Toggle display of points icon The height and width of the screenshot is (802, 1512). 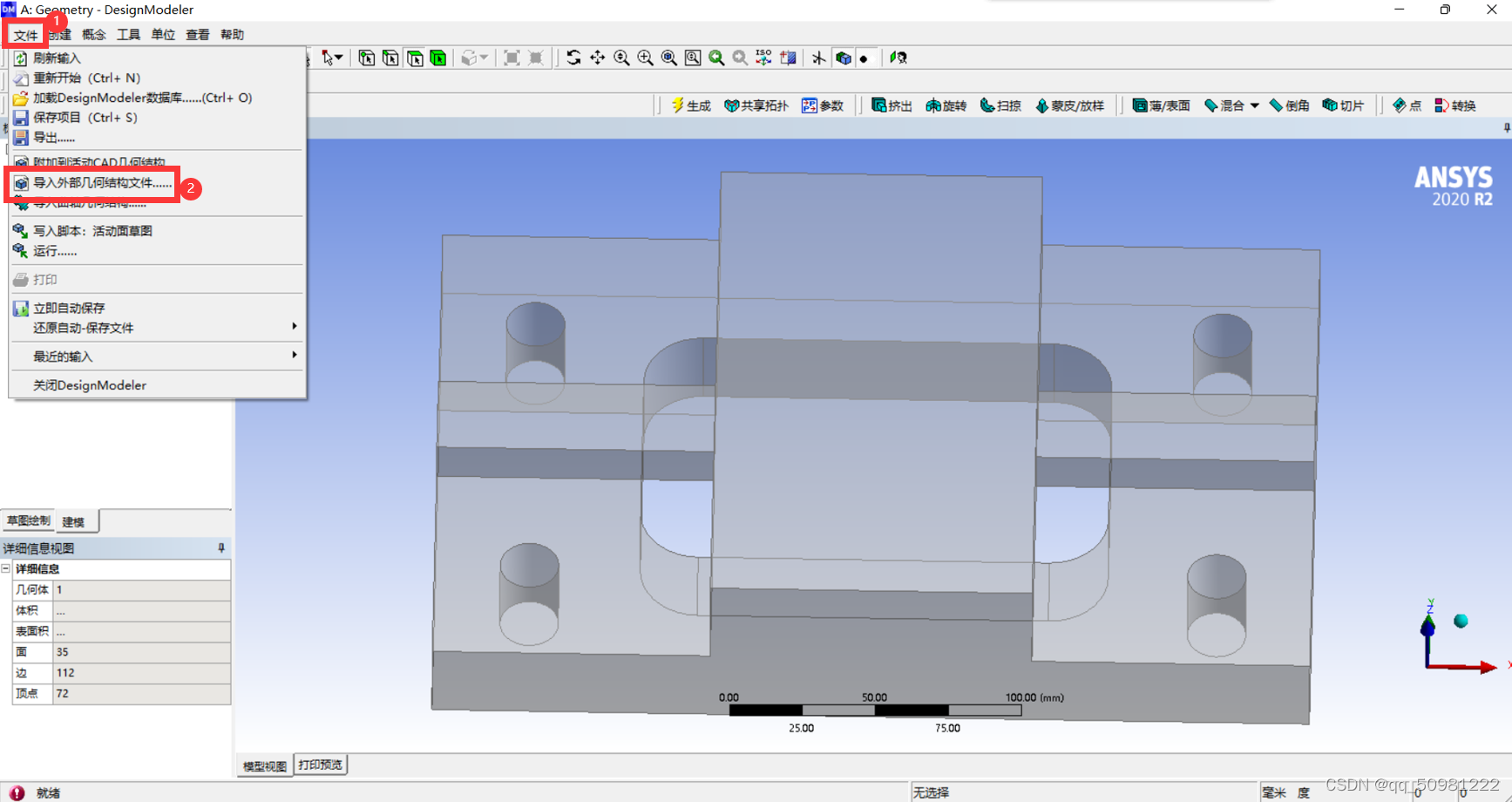point(864,58)
